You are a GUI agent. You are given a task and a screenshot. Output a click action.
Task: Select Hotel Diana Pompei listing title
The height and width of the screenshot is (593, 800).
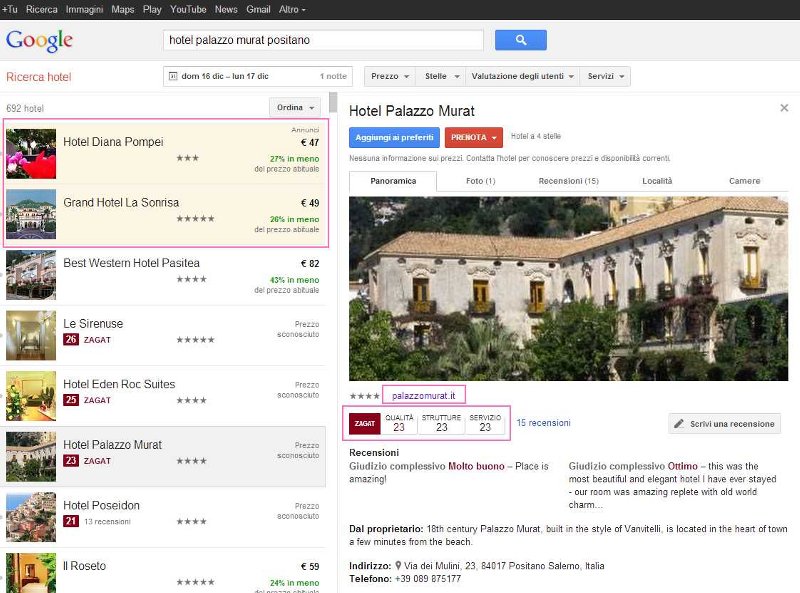[113, 142]
